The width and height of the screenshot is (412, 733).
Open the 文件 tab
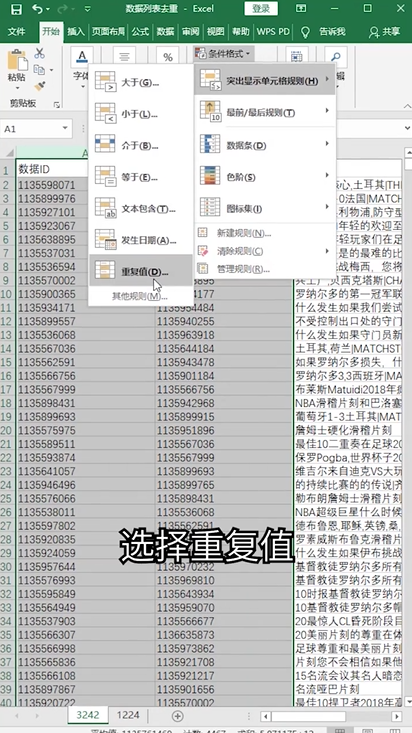coord(16,32)
